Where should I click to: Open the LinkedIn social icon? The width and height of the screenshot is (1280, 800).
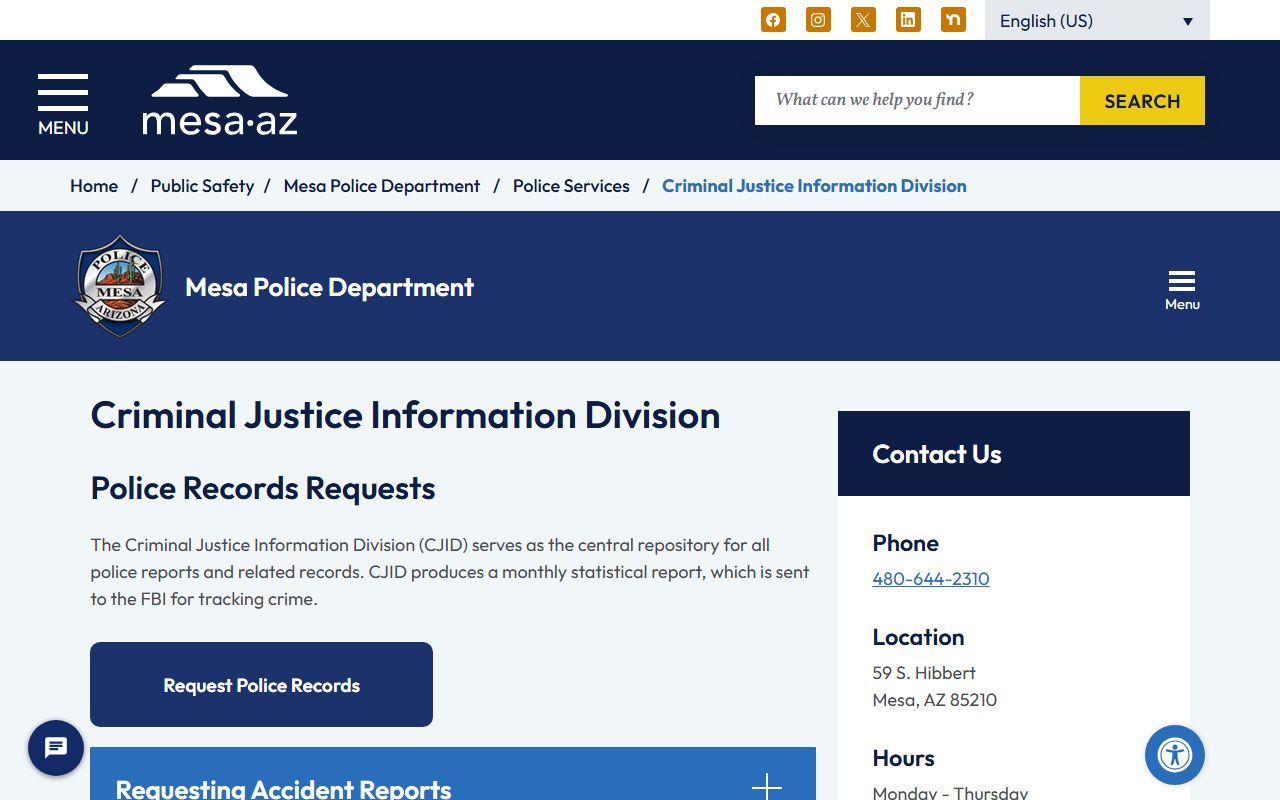[x=908, y=20]
